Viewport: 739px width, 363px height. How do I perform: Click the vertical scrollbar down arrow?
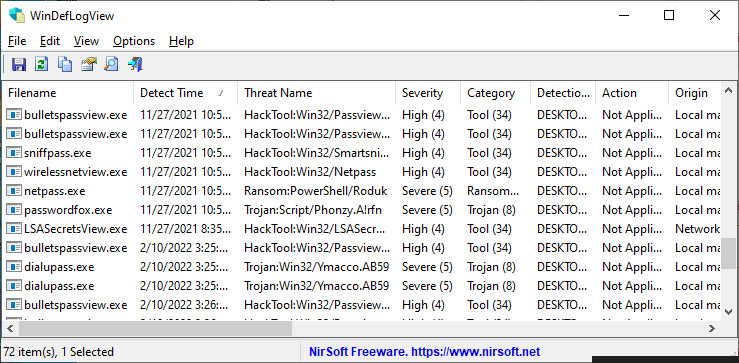click(729, 311)
